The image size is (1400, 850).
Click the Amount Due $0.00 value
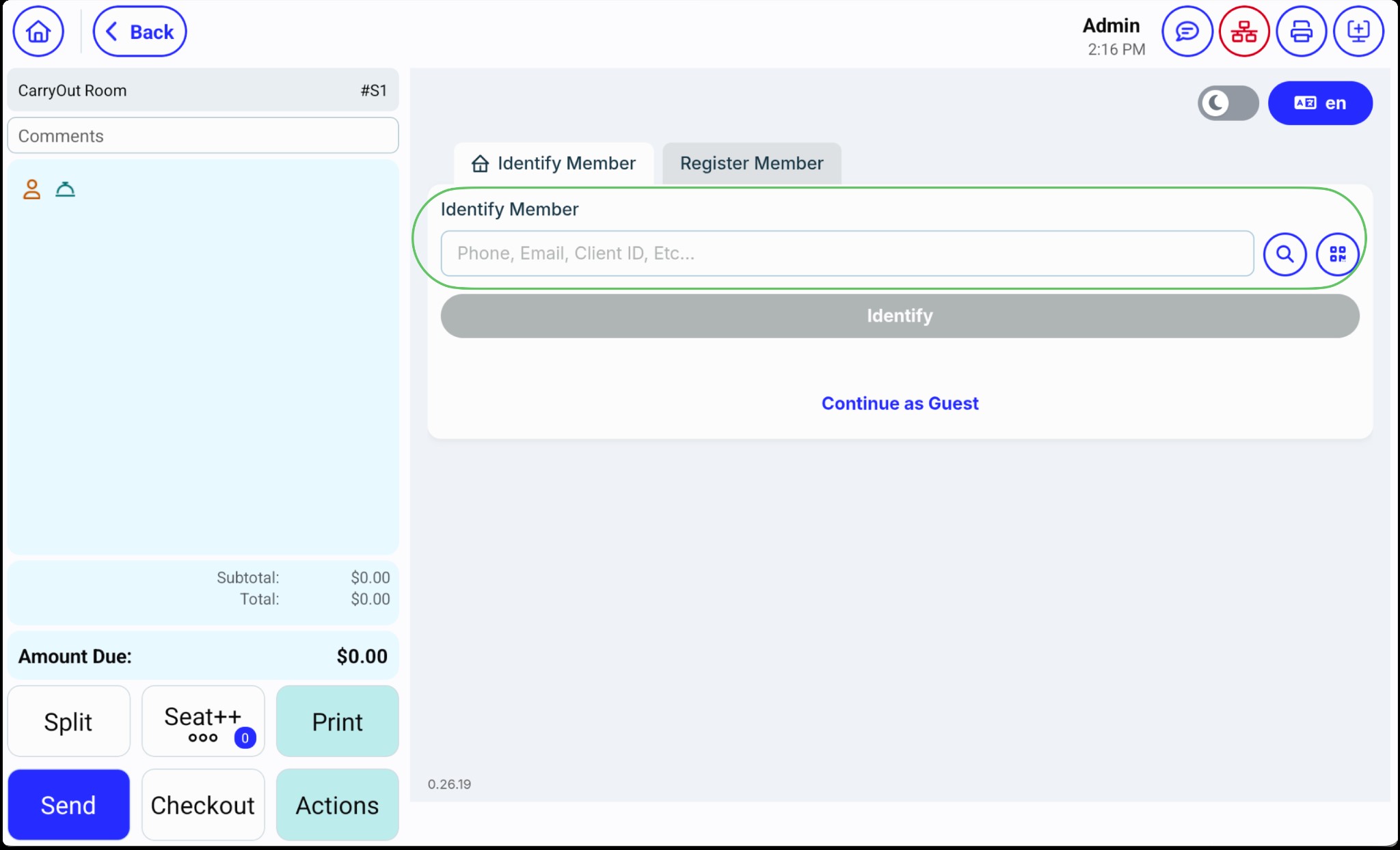click(362, 656)
